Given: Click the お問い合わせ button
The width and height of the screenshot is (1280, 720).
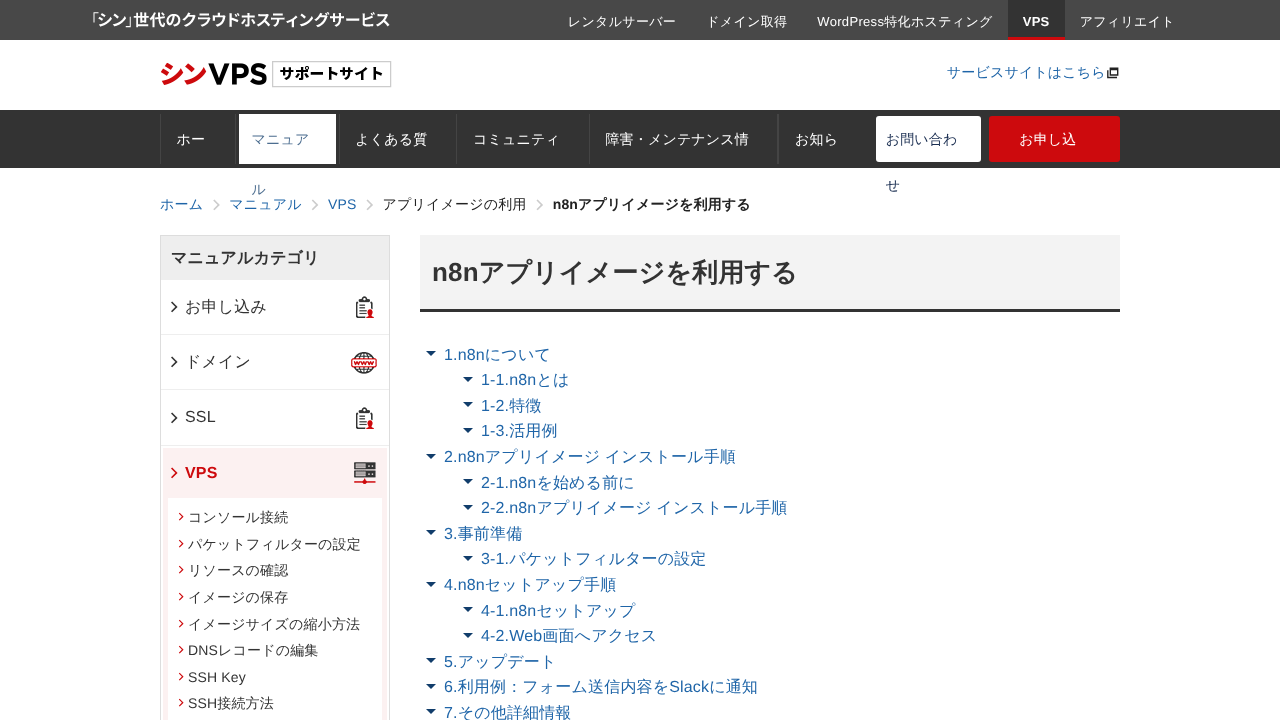Looking at the screenshot, I should pyautogui.click(x=928, y=139).
